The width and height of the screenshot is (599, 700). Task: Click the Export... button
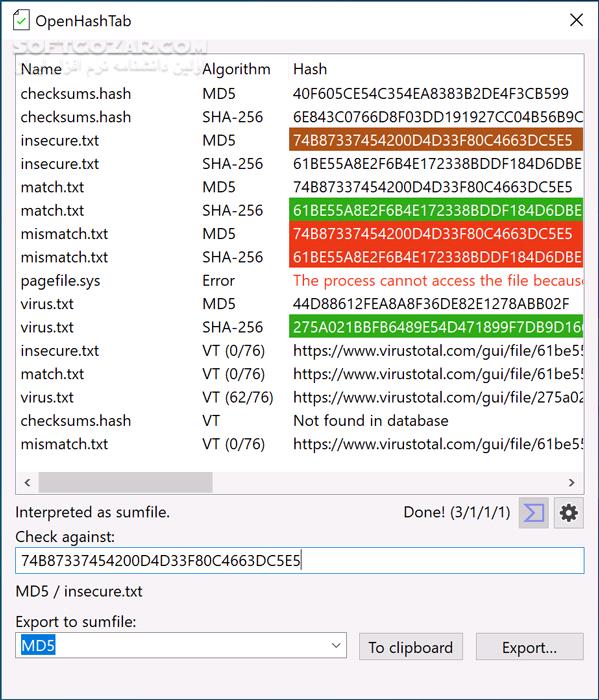[x=529, y=647]
